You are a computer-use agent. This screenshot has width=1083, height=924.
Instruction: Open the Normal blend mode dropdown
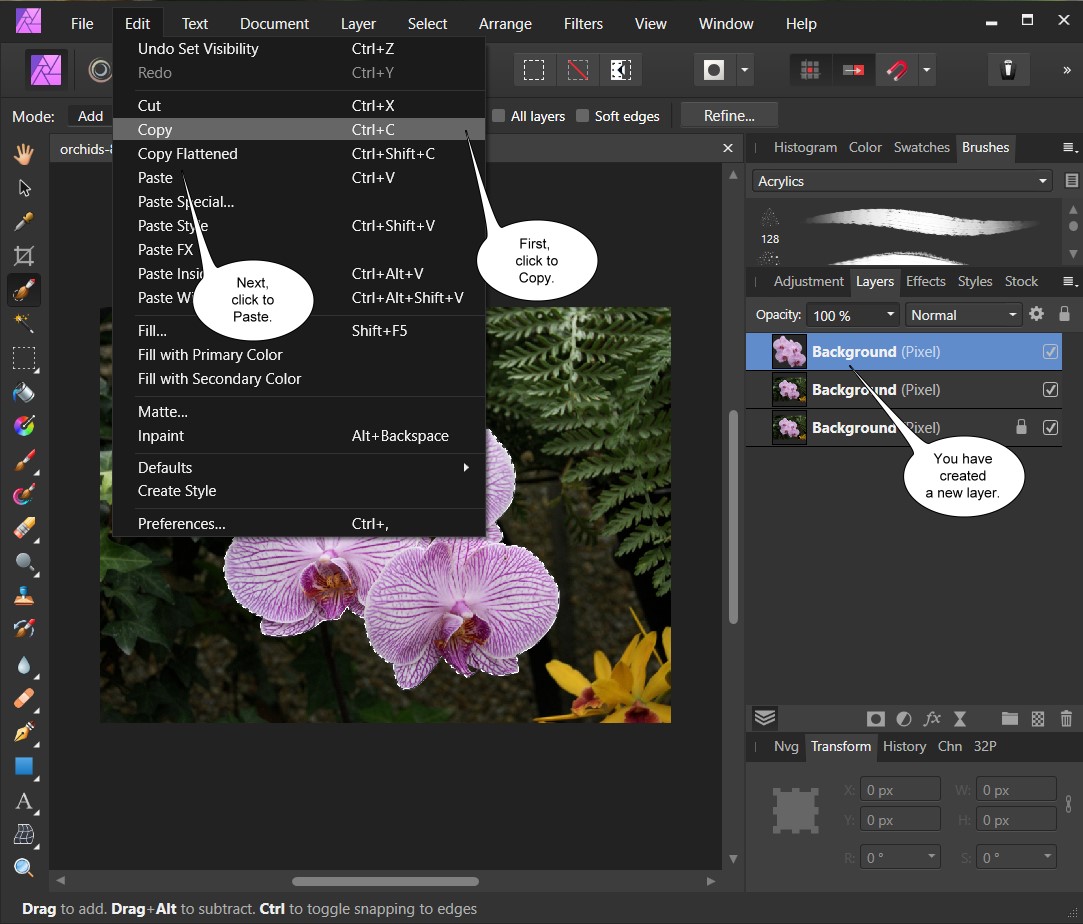click(x=963, y=315)
